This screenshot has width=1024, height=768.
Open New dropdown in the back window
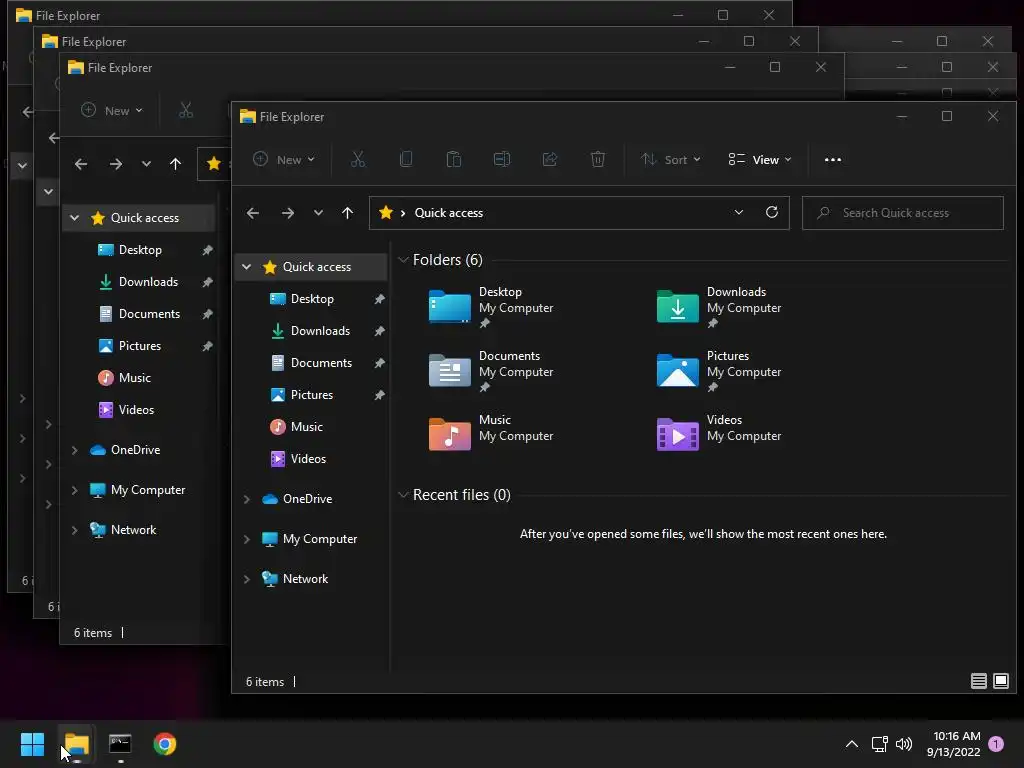[x=112, y=110]
